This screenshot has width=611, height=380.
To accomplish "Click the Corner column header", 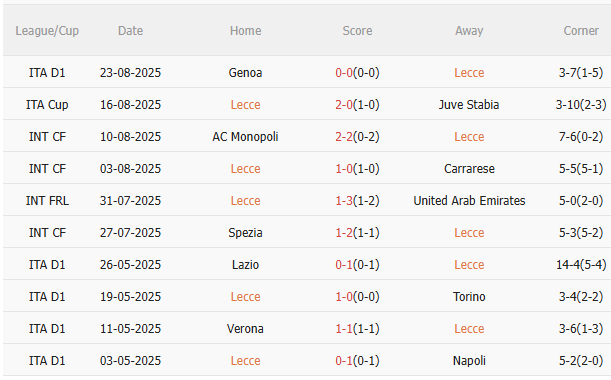I will pos(581,31).
